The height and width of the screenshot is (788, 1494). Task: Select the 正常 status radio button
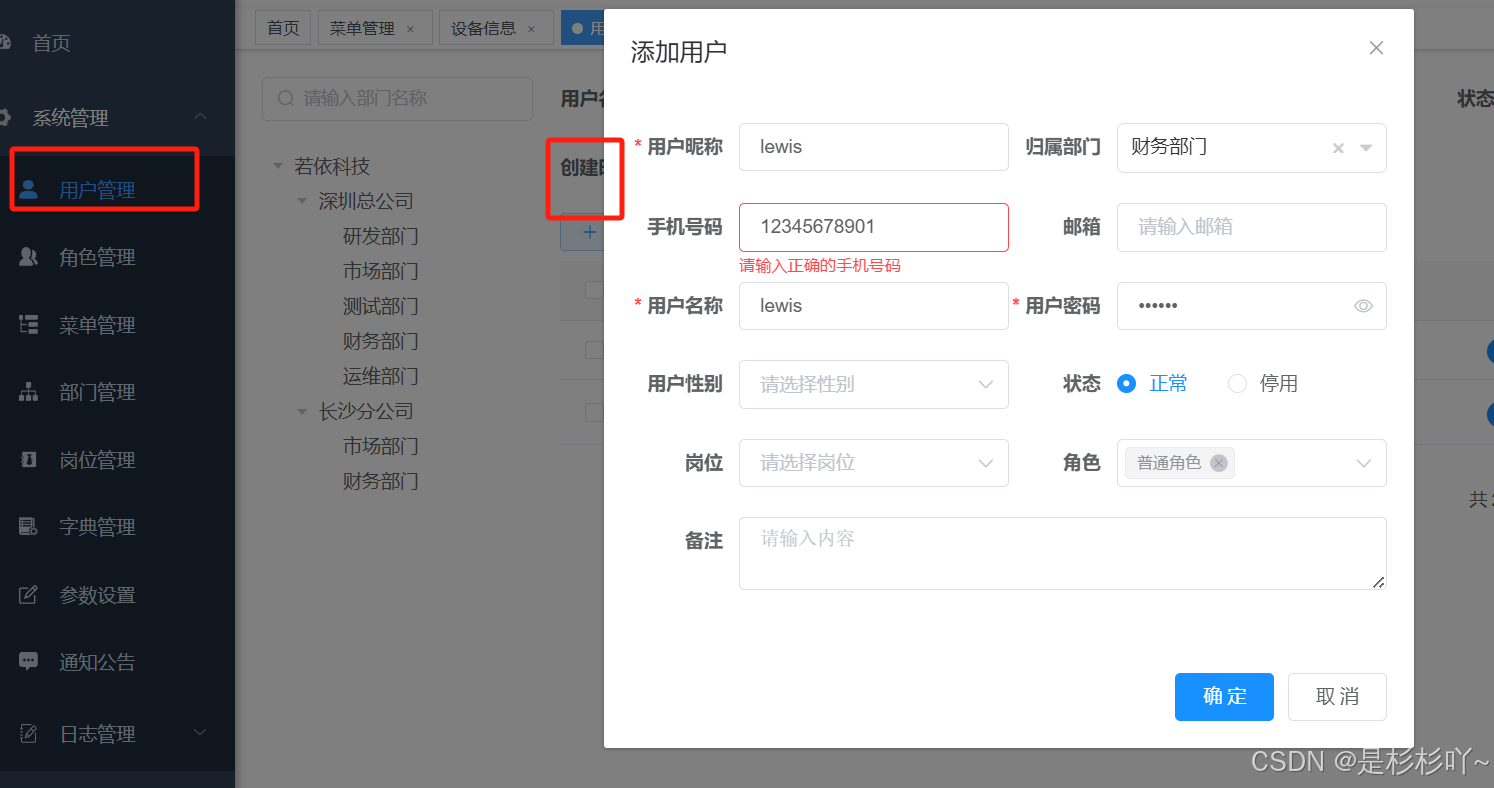[1127, 383]
